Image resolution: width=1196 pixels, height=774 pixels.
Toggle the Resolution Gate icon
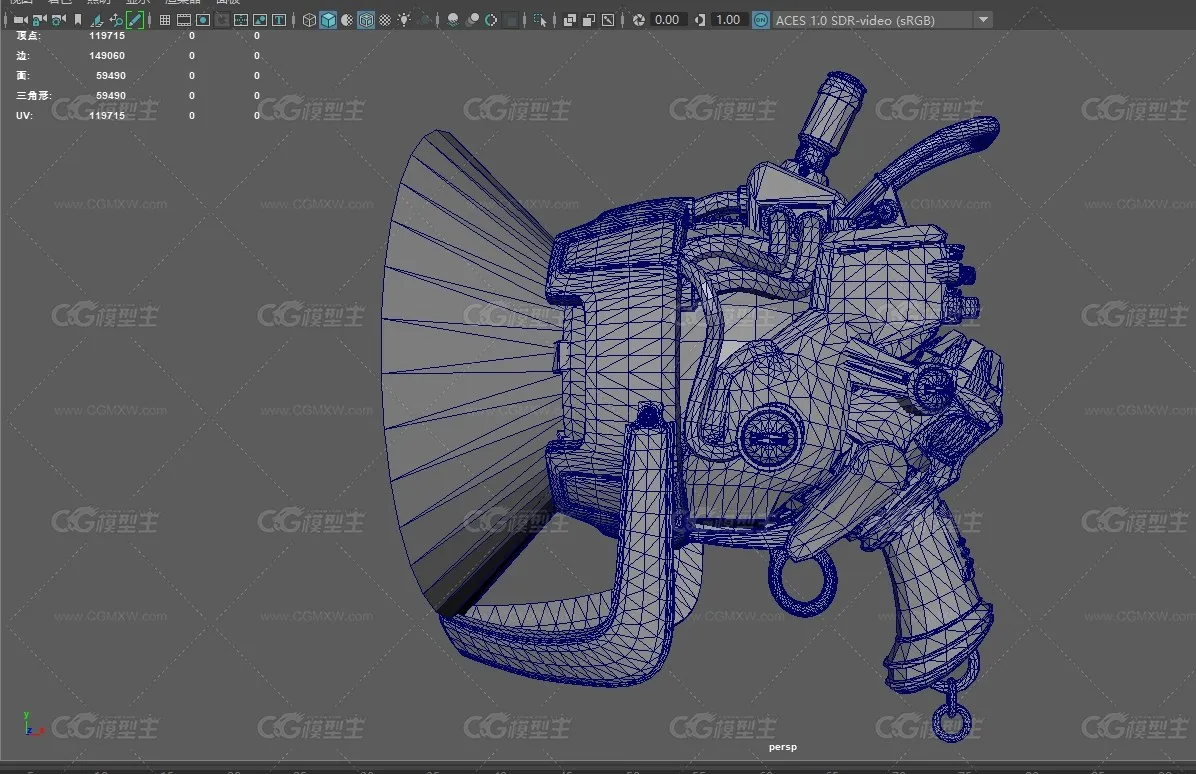pos(203,20)
